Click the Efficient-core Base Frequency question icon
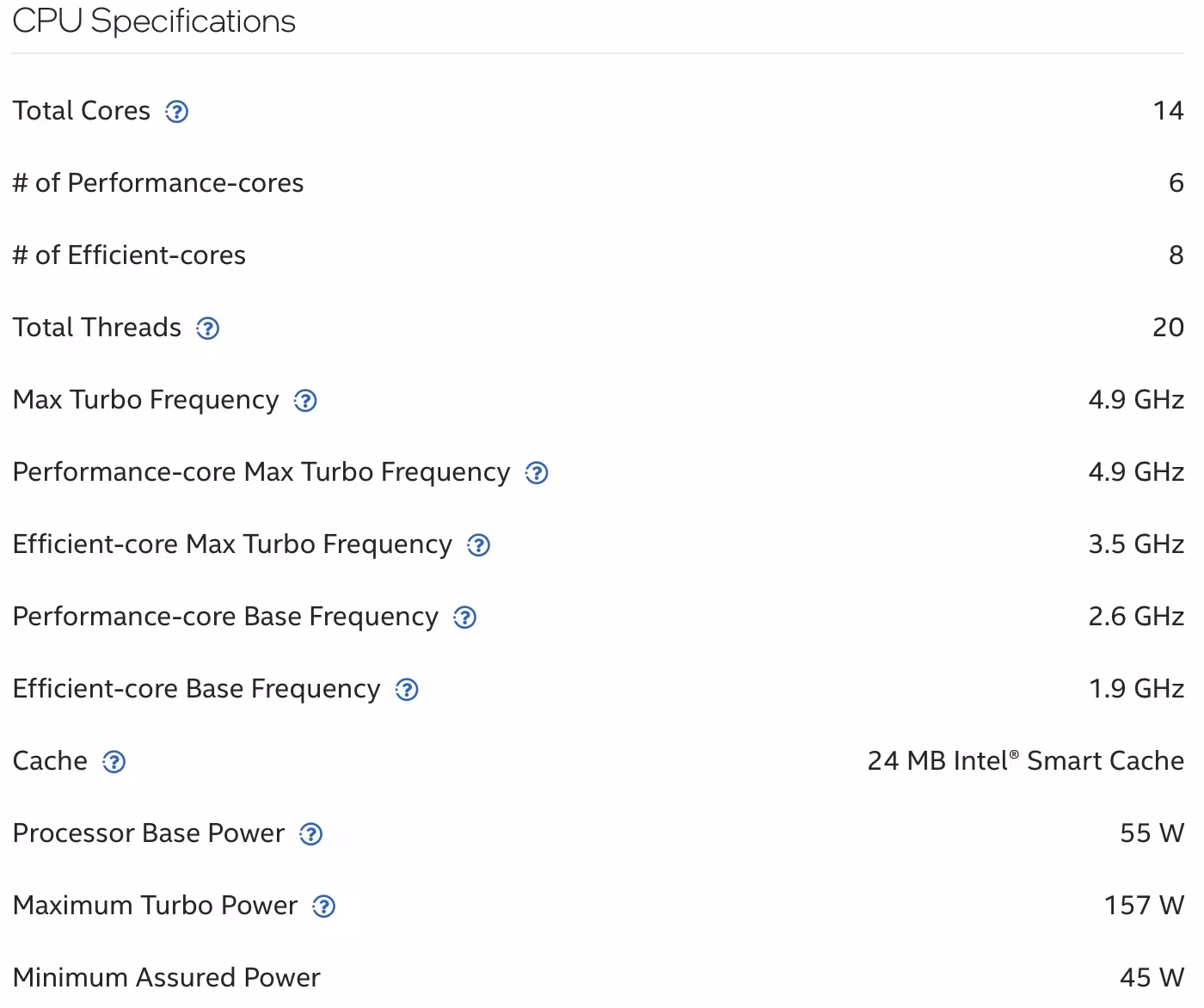1204x1008 pixels. (407, 690)
